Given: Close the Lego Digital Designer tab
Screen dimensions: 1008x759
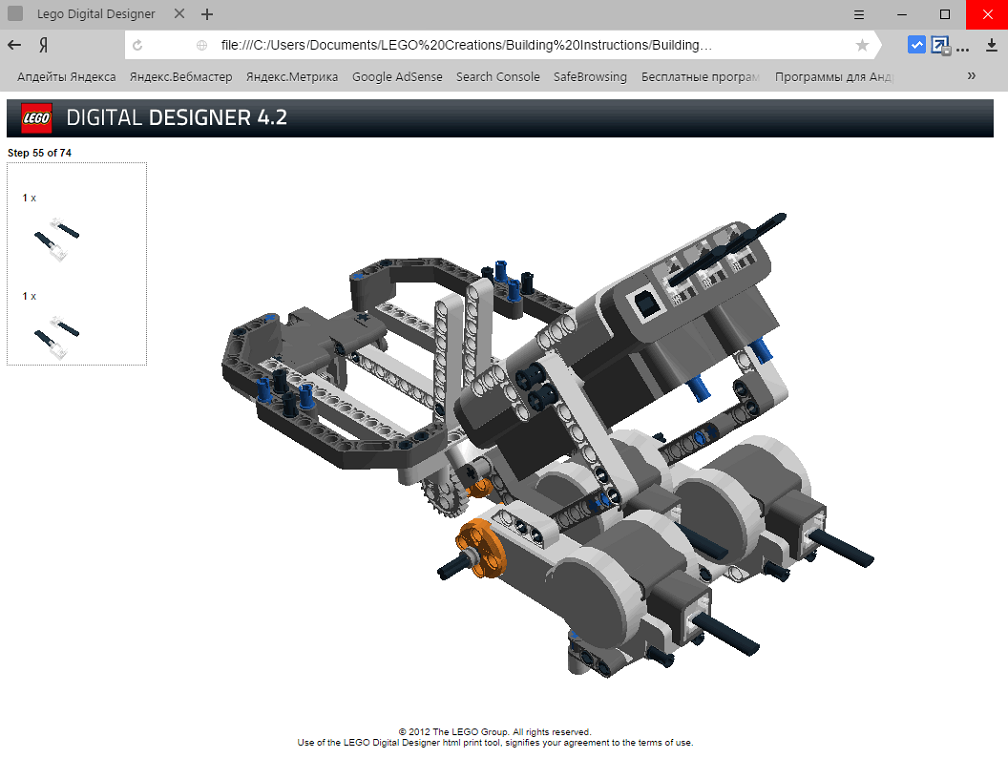Looking at the screenshot, I should pyautogui.click(x=179, y=13).
